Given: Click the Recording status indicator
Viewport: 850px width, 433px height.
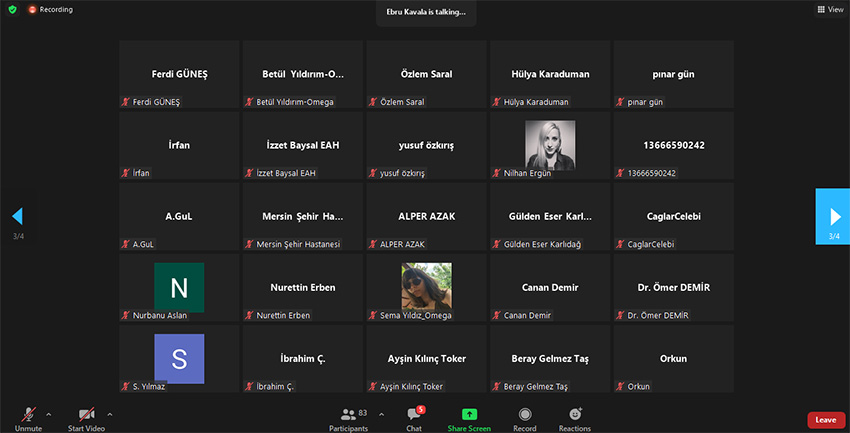Looking at the screenshot, I should pos(50,9).
